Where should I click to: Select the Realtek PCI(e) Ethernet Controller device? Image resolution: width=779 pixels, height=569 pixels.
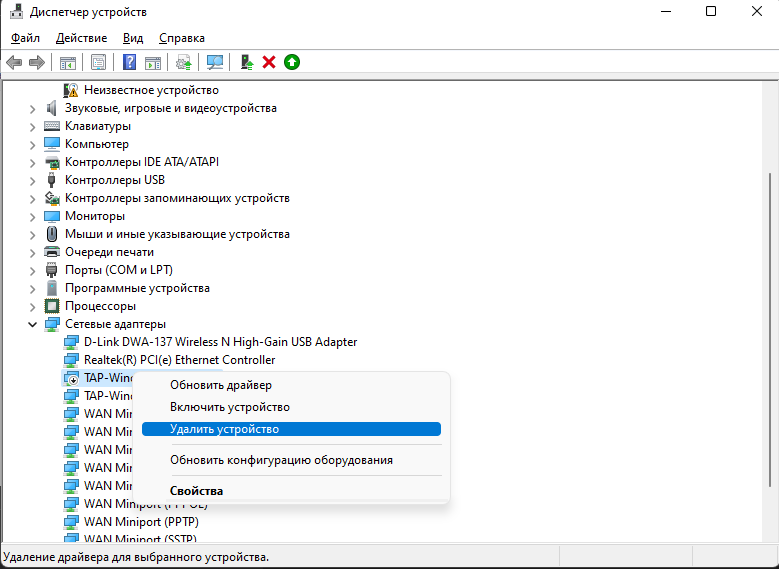click(179, 360)
